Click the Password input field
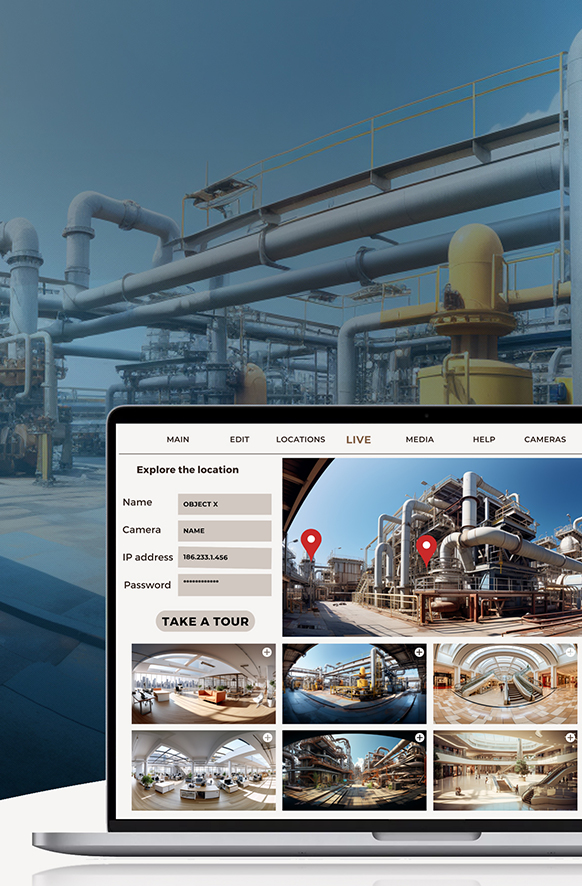582x886 pixels. 225,585
